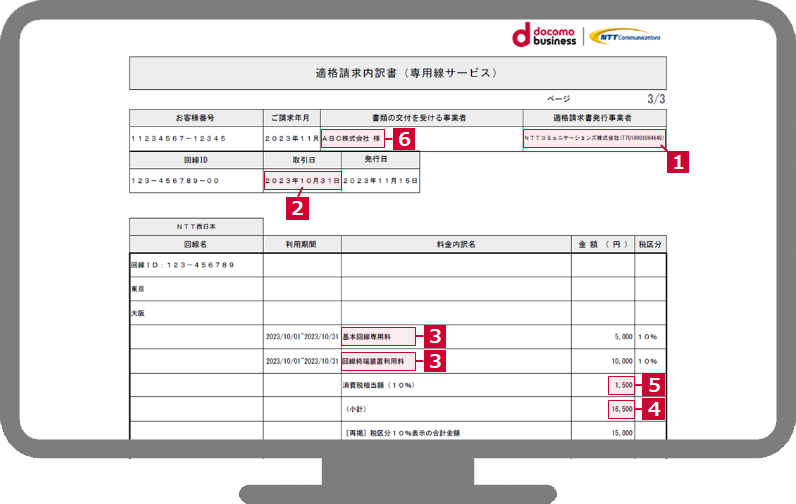
Task: Click usage period in 回線終端装置利用料 row
Action: tap(302, 361)
